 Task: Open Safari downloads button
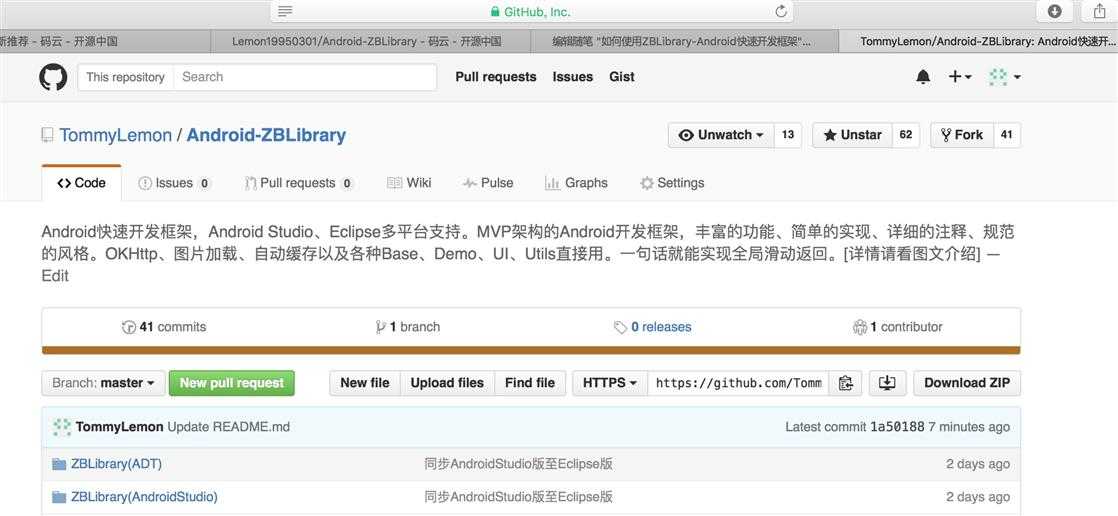(x=1055, y=11)
